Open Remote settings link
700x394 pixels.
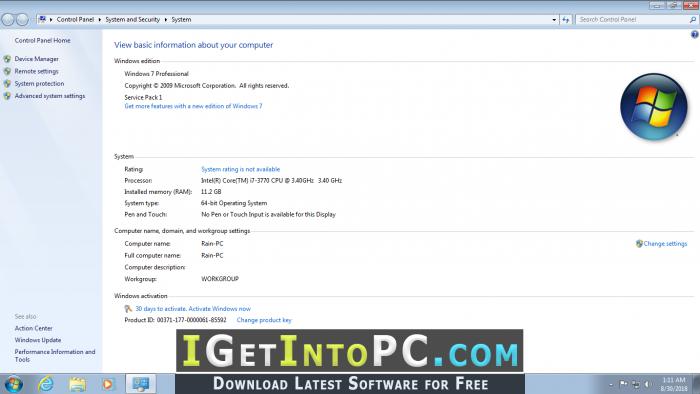click(36, 71)
